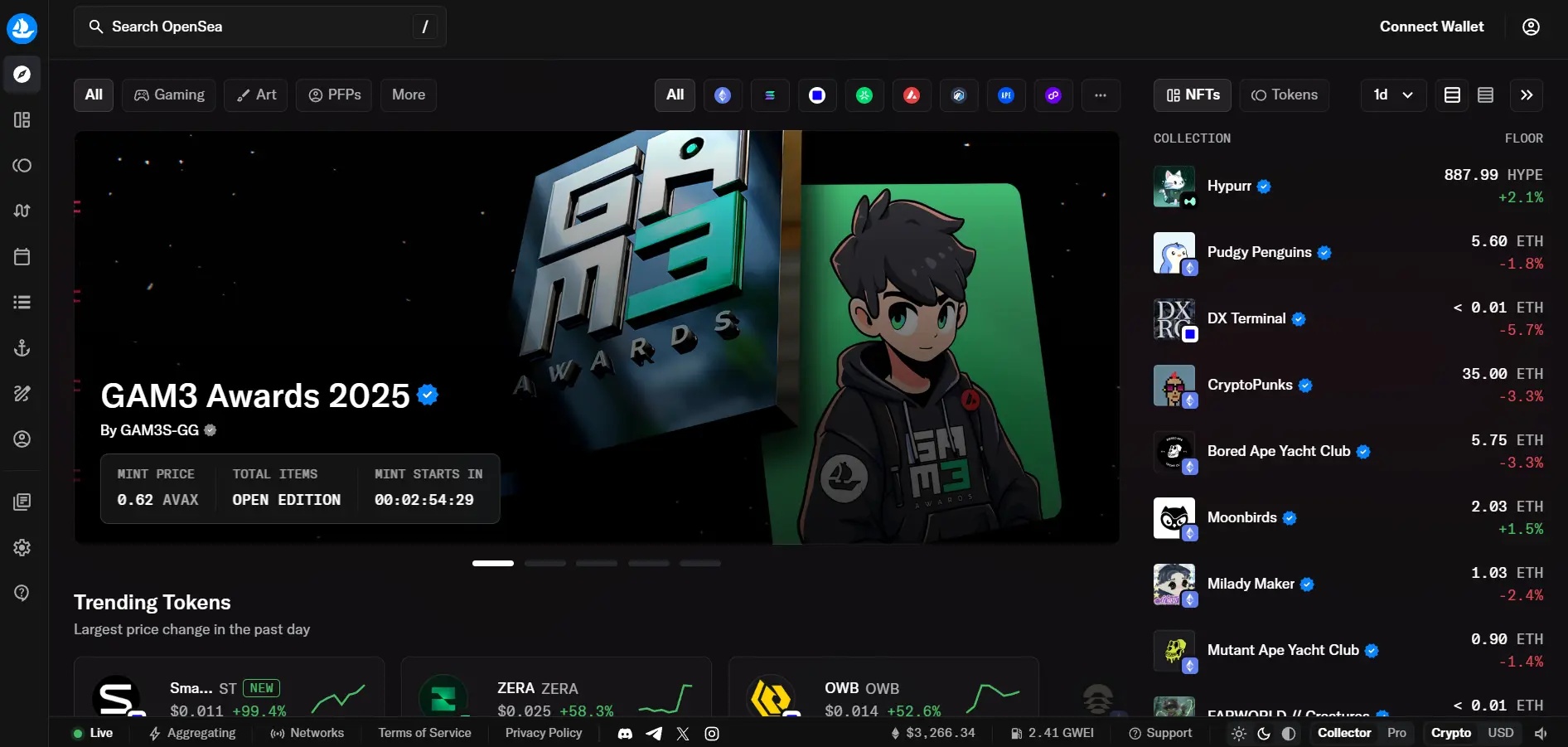Open the help question-mark icon in sidebar

tap(22, 593)
